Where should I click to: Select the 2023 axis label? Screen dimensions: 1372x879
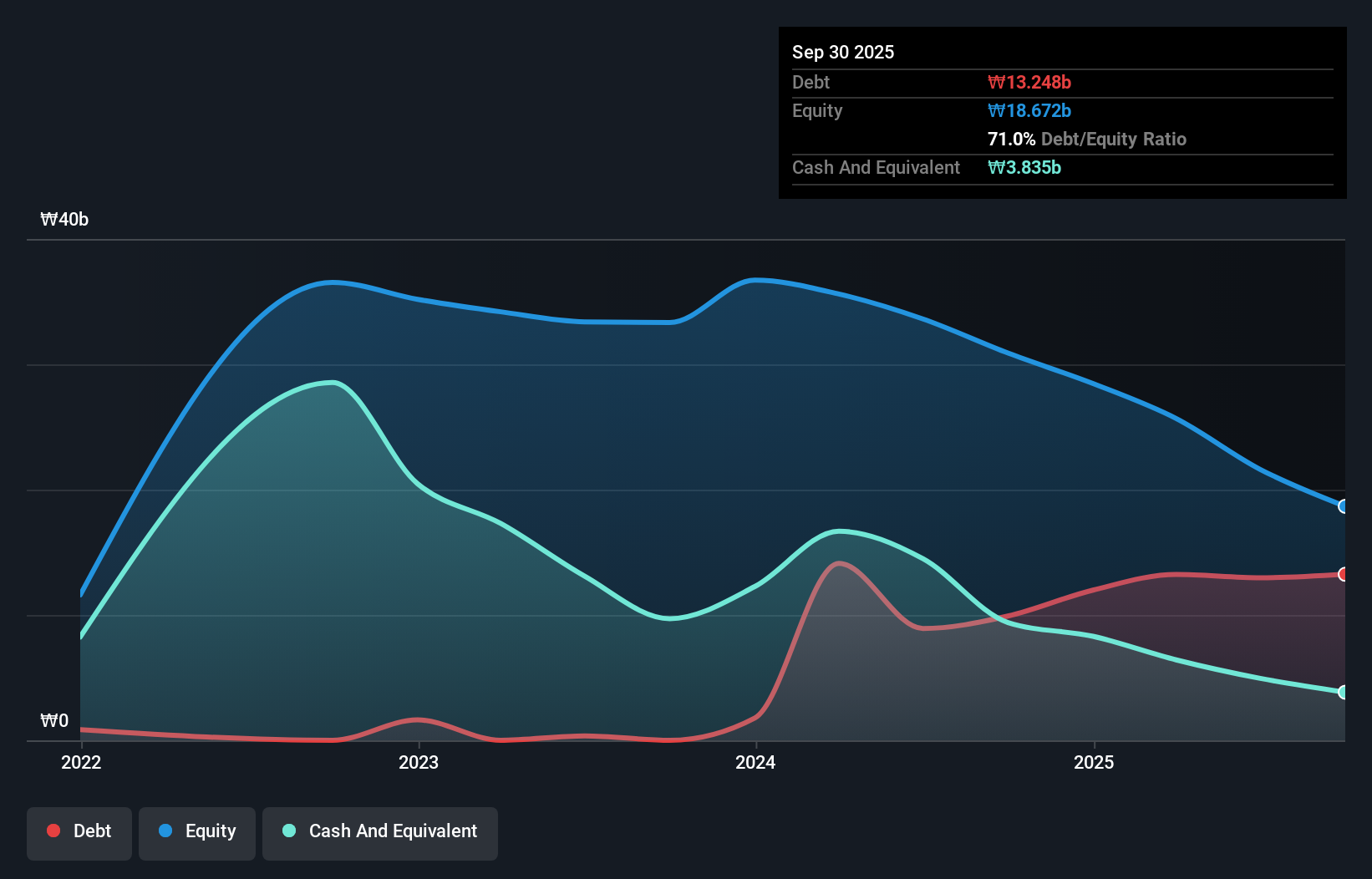click(420, 762)
